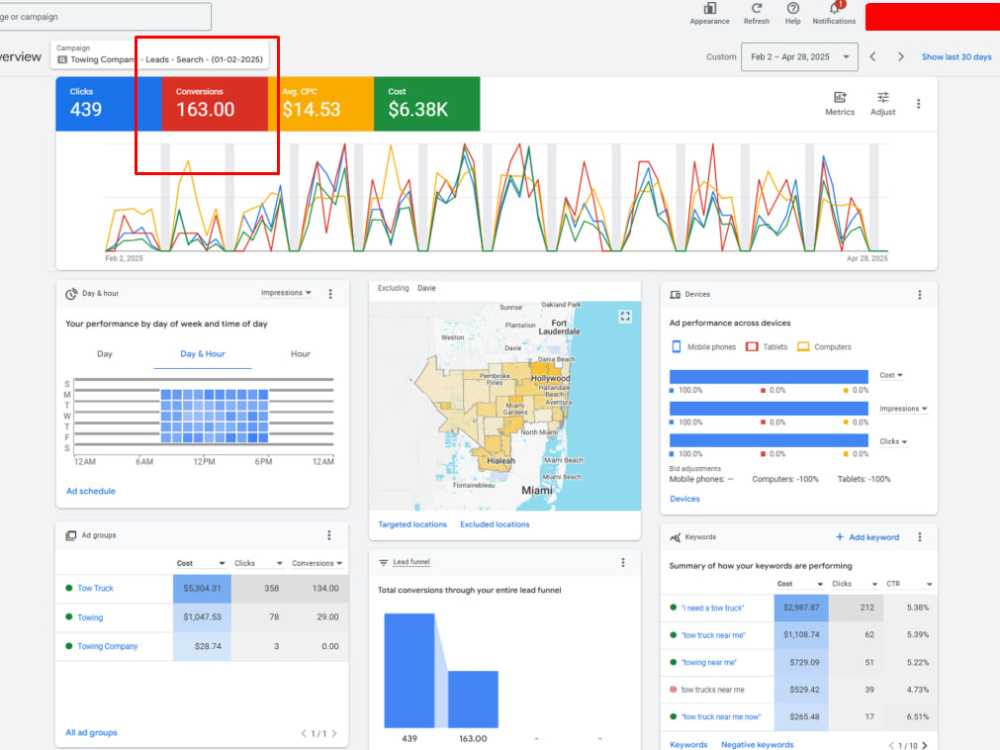Open the Appearance settings icon
Viewport: 1000px width, 750px height.
709,8
